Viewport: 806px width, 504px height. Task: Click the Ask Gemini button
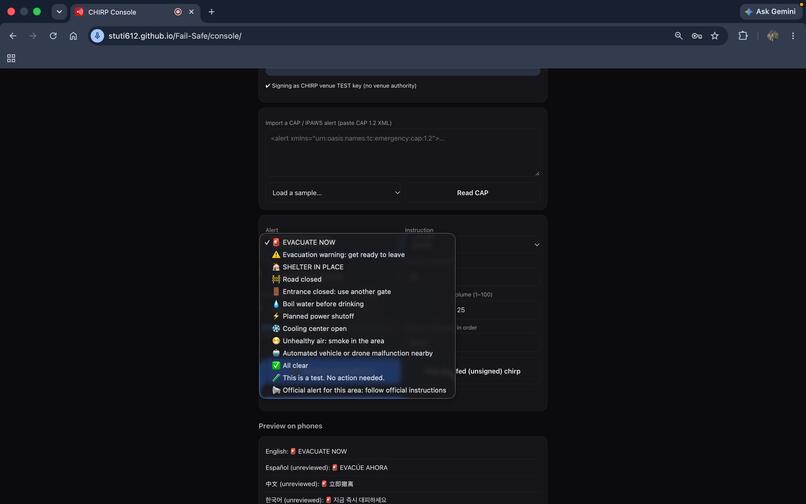point(771,11)
